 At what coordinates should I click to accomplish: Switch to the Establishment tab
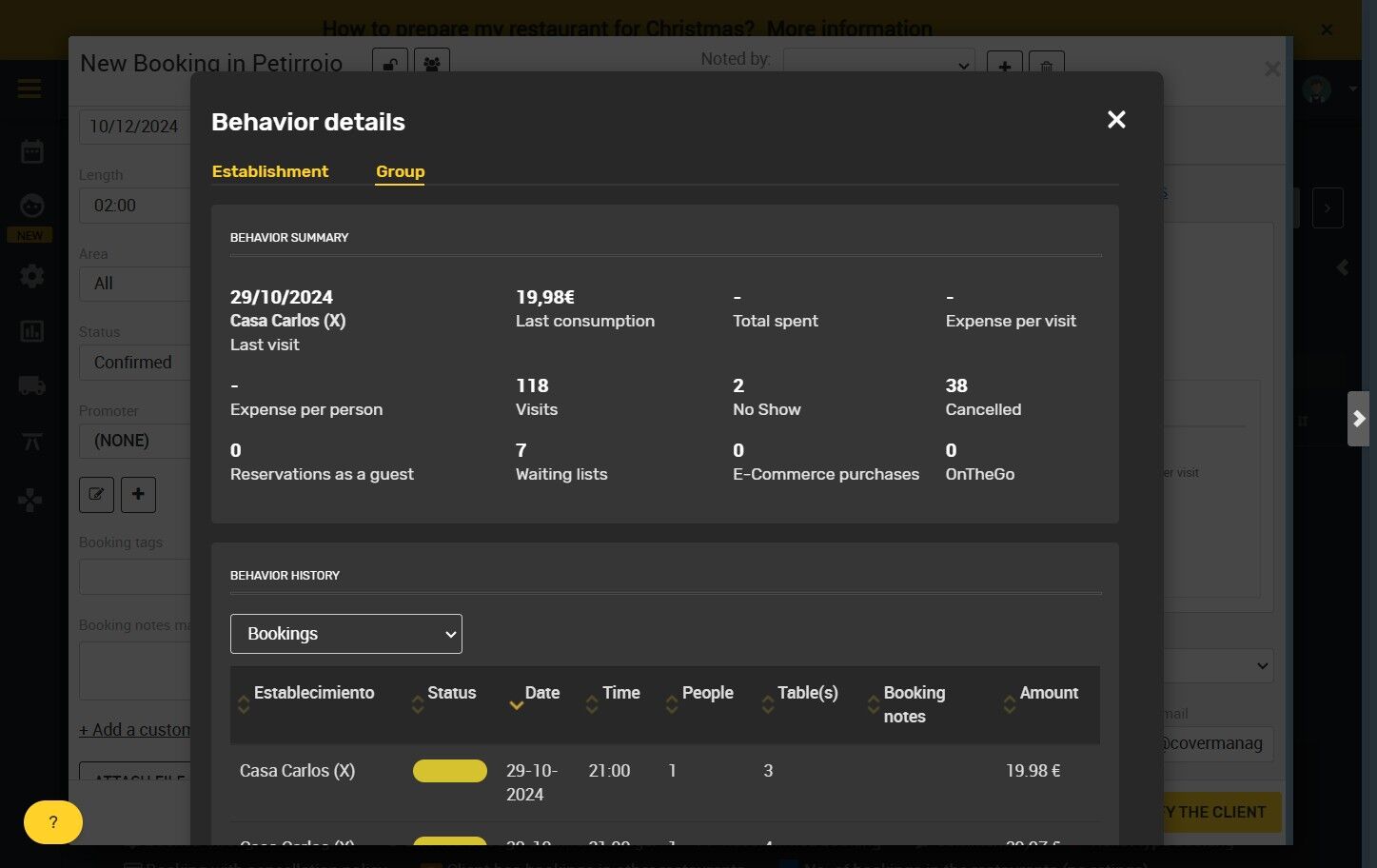(270, 171)
